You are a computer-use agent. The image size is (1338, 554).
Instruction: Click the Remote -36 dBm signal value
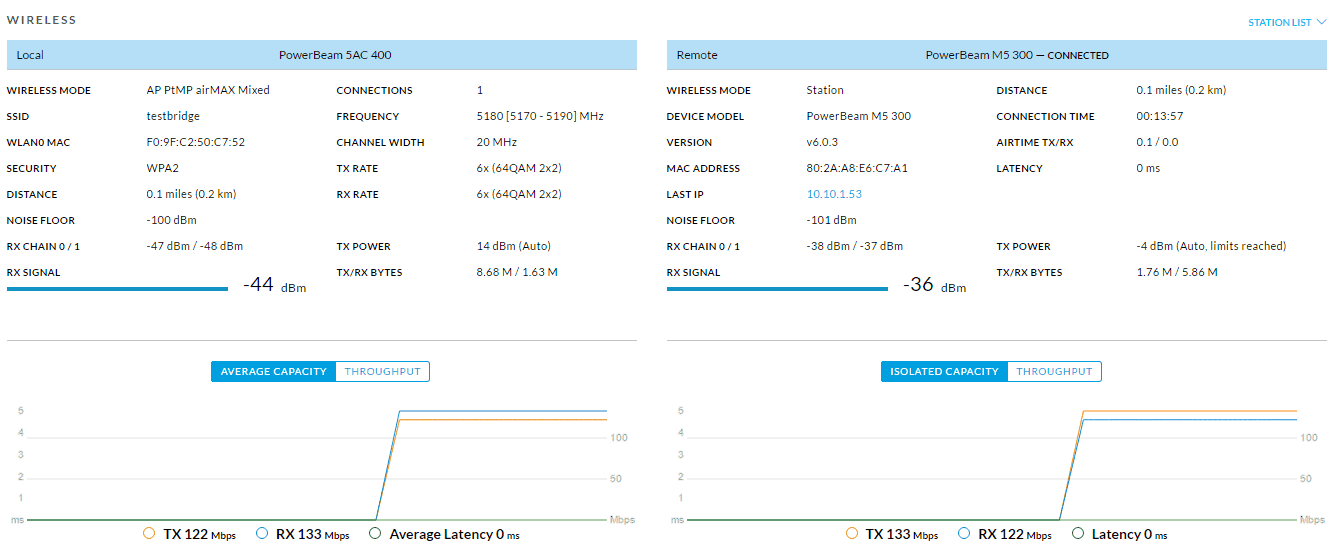pyautogui.click(x=934, y=286)
